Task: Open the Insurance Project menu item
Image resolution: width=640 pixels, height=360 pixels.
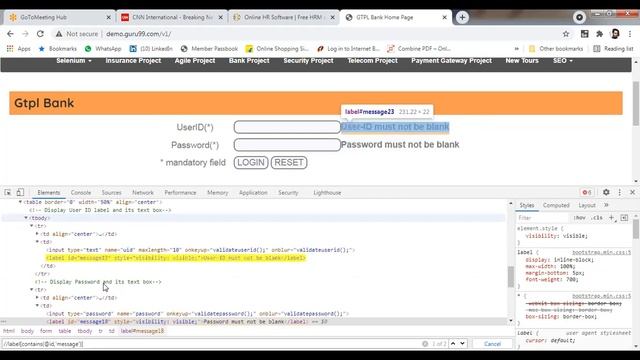Action: (x=133, y=61)
